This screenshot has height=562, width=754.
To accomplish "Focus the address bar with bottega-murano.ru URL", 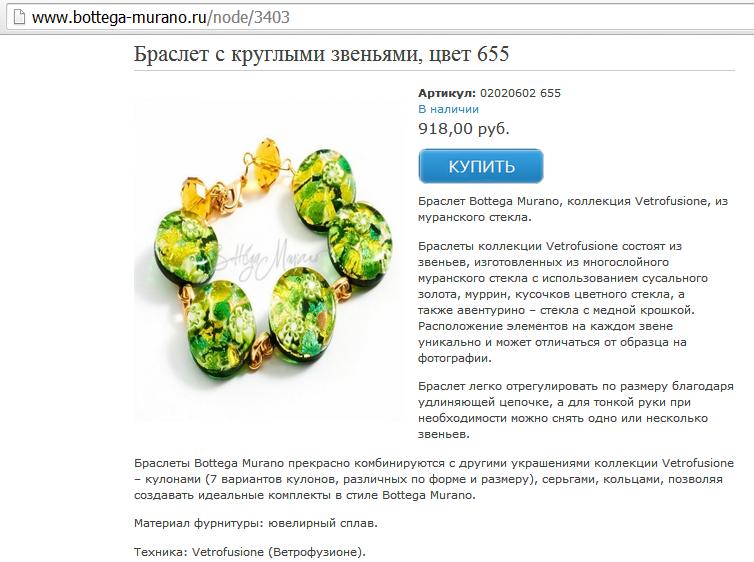I will click(x=380, y=17).
